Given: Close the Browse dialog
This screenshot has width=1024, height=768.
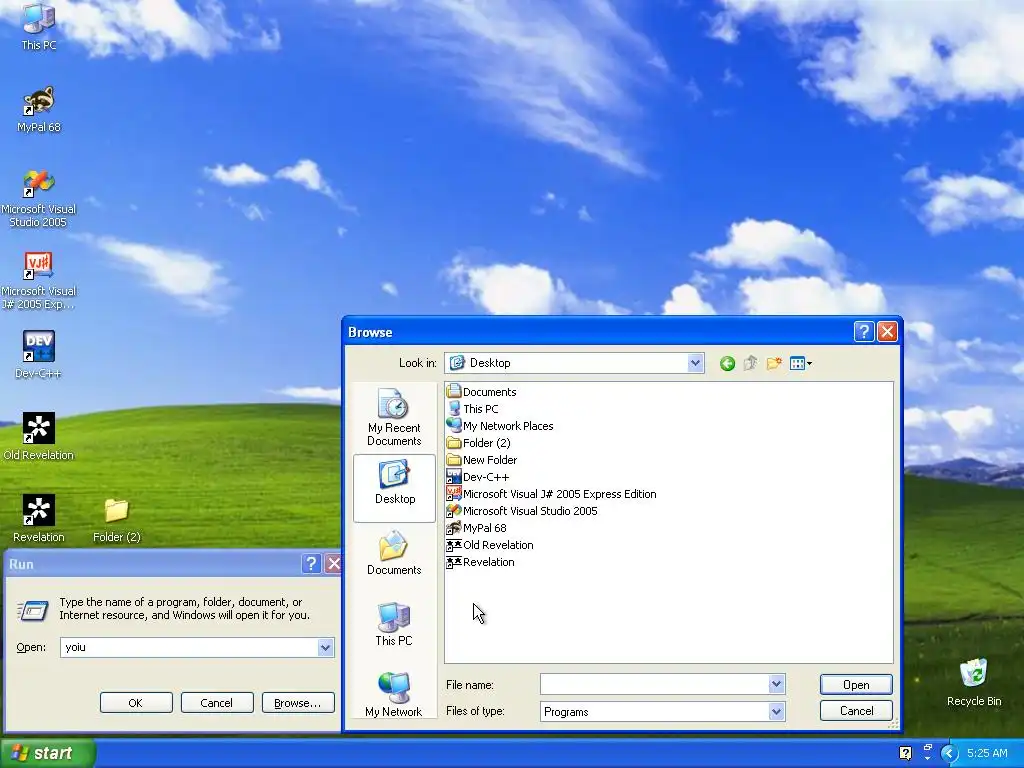Looking at the screenshot, I should [887, 332].
